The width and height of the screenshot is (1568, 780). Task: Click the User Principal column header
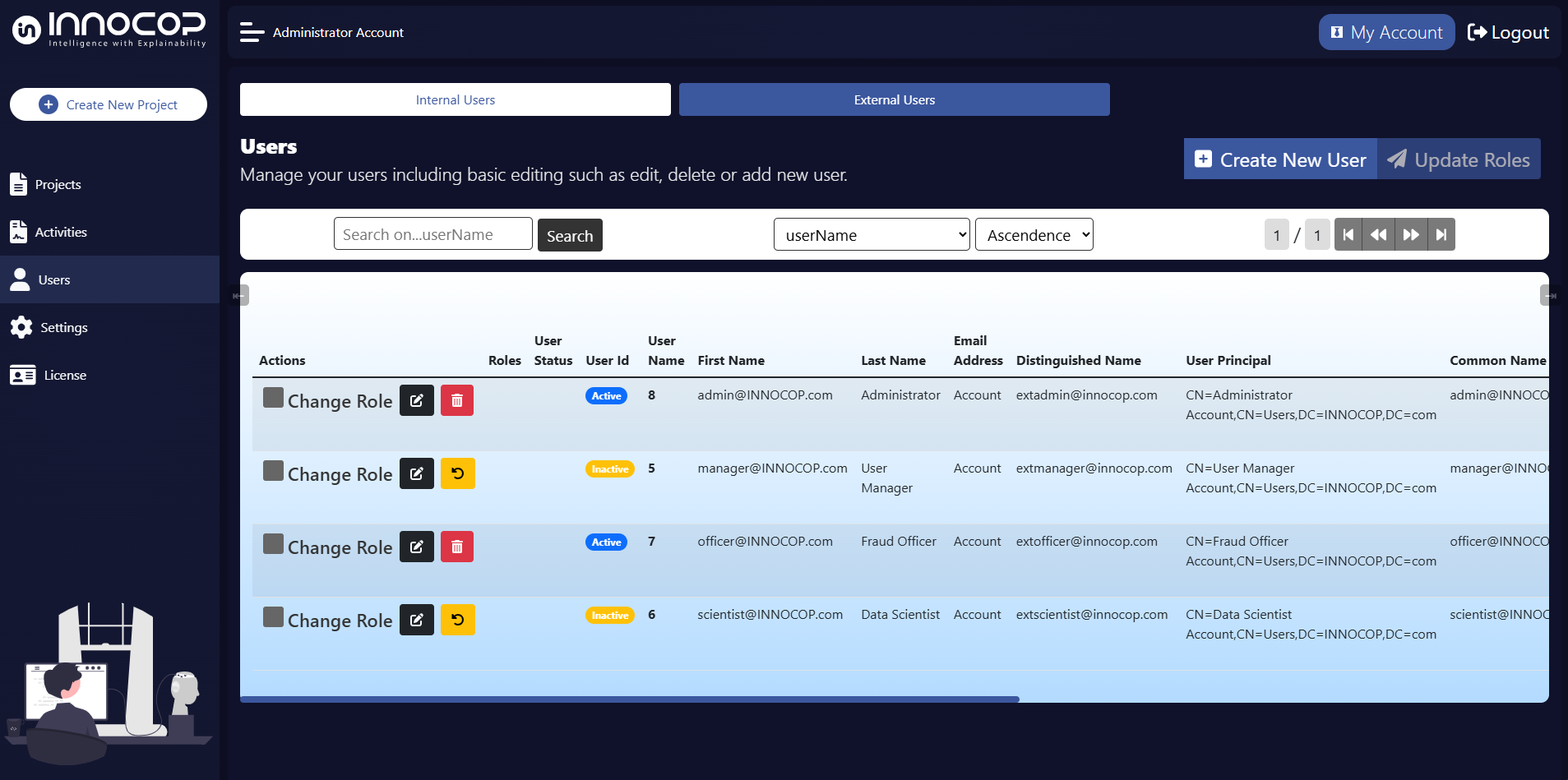click(1228, 361)
